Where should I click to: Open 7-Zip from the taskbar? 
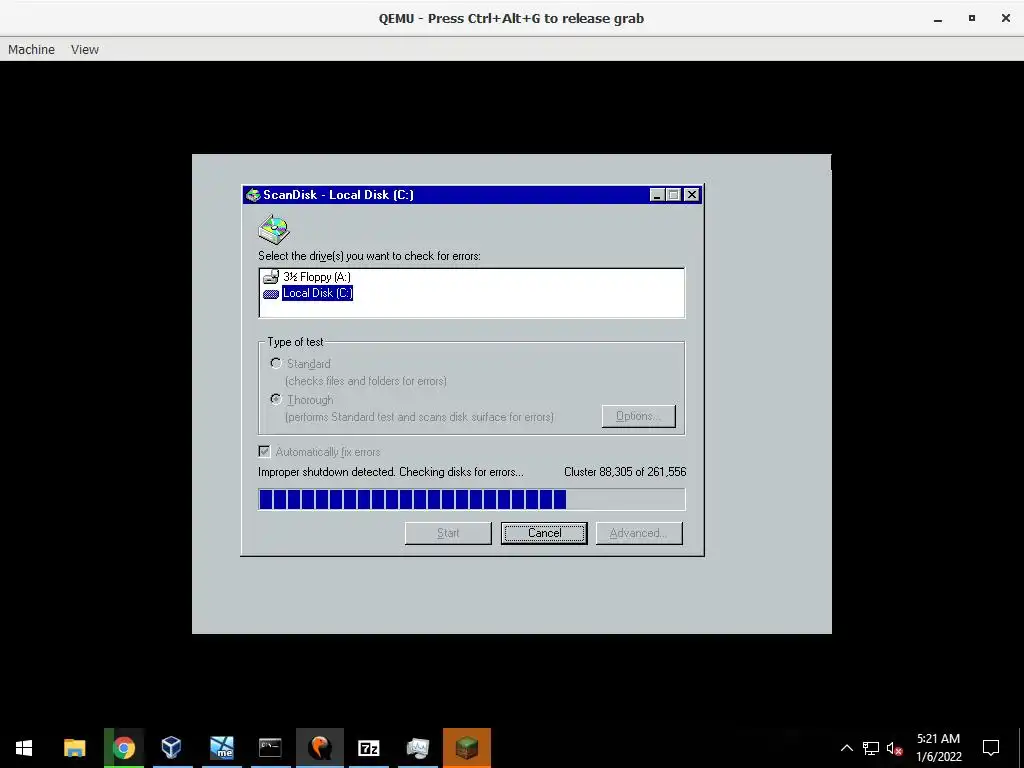368,748
